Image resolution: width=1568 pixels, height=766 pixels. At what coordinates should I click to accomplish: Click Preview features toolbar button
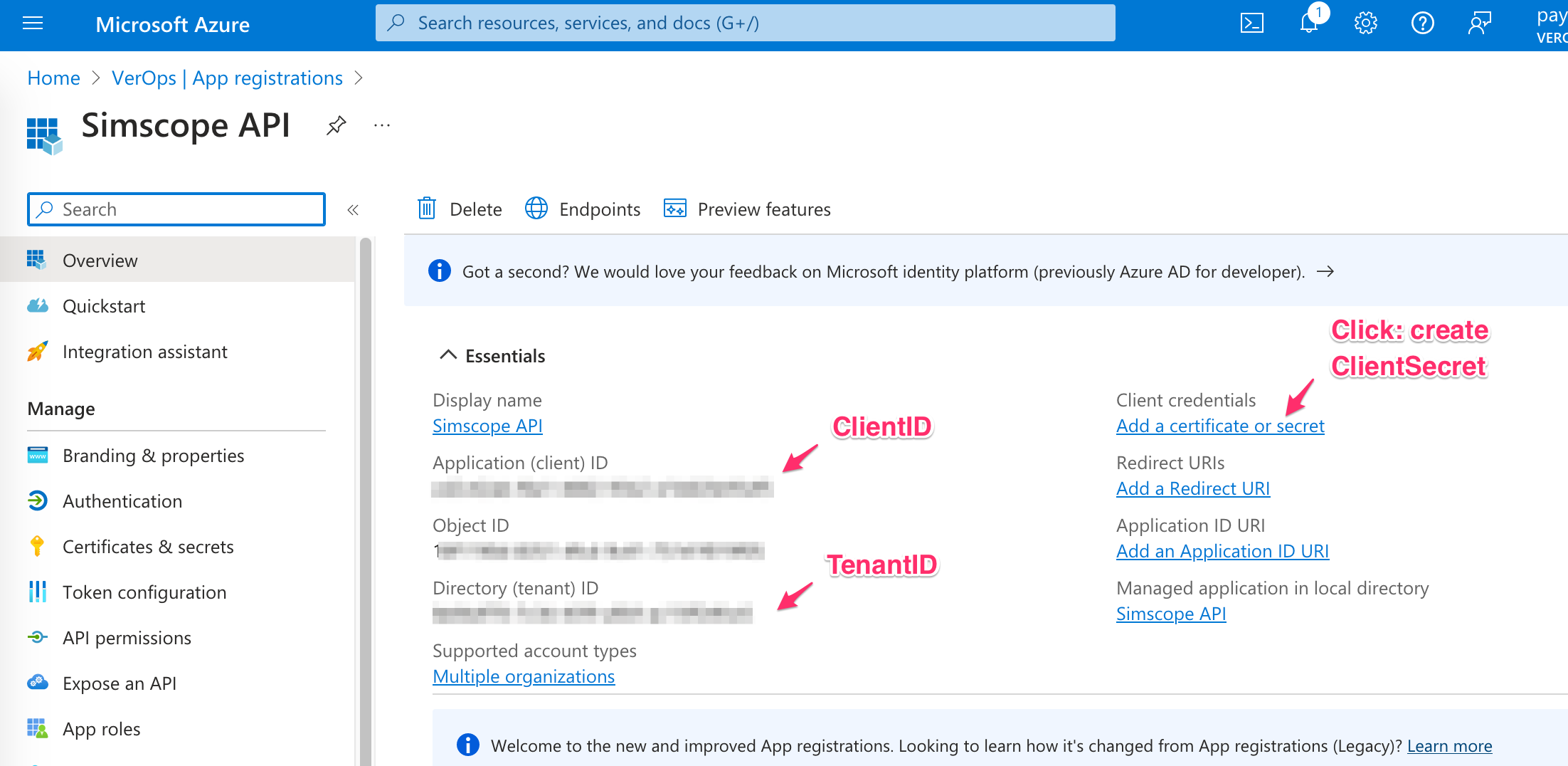(747, 209)
